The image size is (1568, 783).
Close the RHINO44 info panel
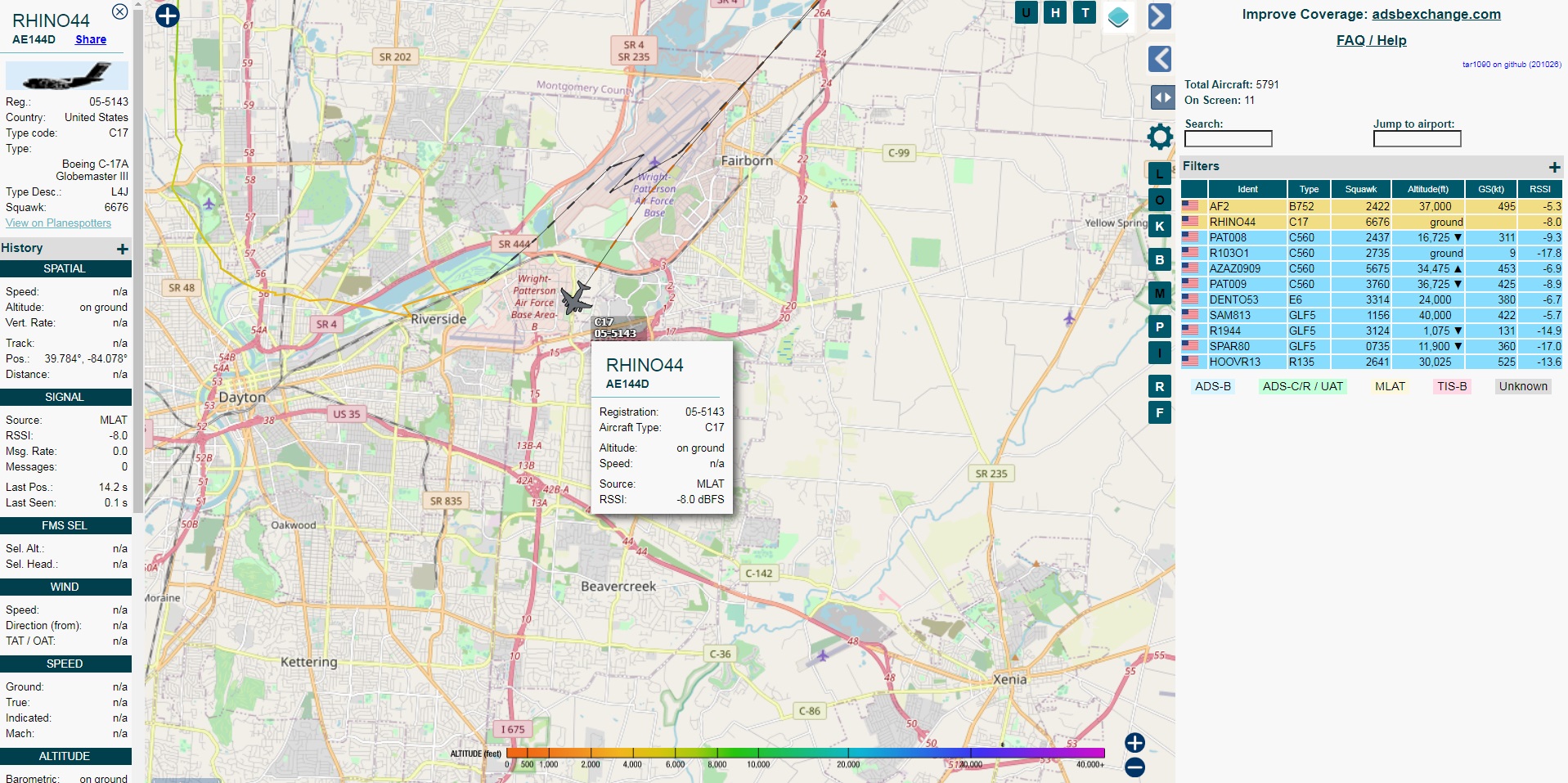[x=119, y=11]
